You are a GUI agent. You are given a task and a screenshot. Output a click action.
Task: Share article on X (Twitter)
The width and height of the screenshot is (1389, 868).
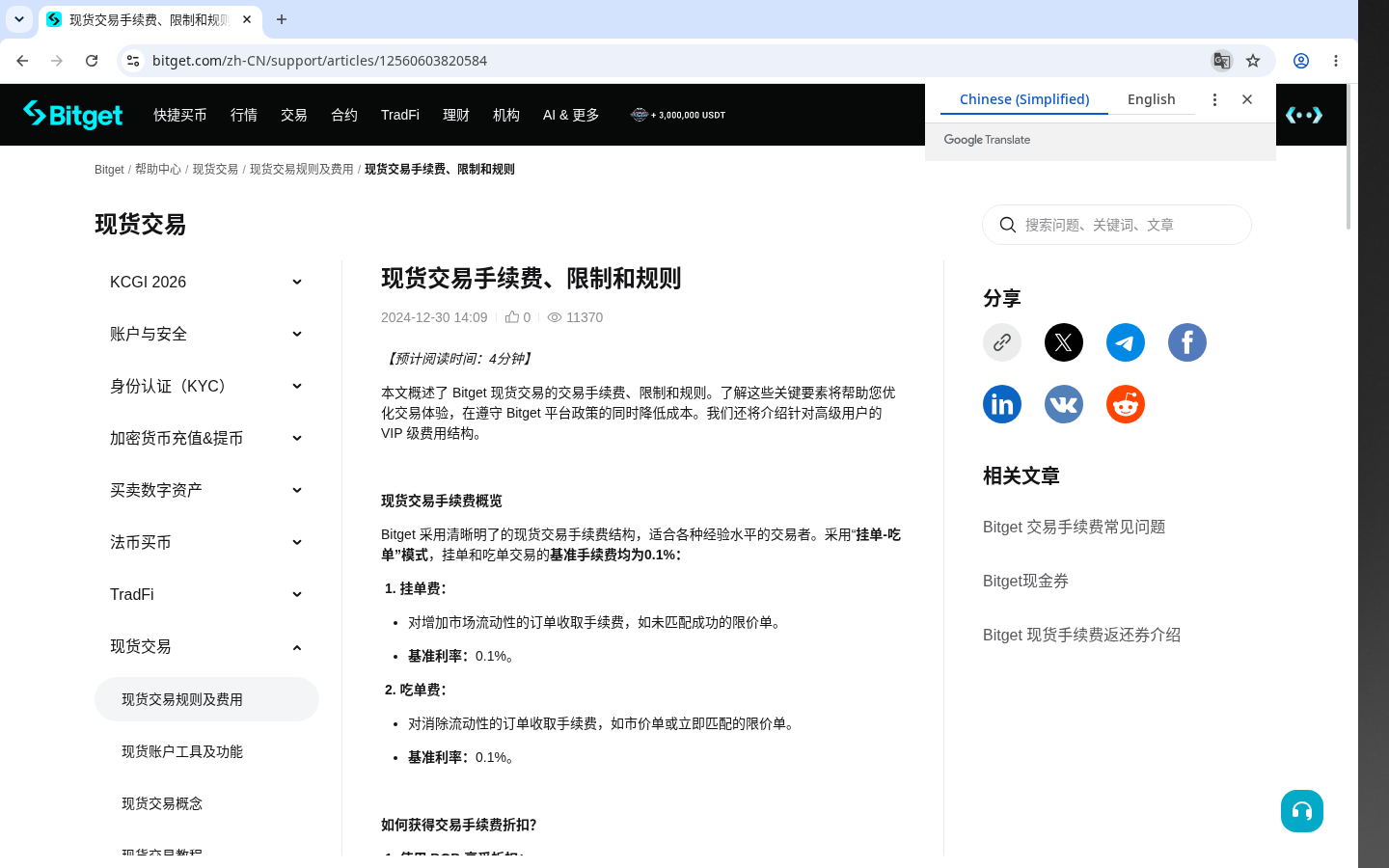click(1064, 342)
